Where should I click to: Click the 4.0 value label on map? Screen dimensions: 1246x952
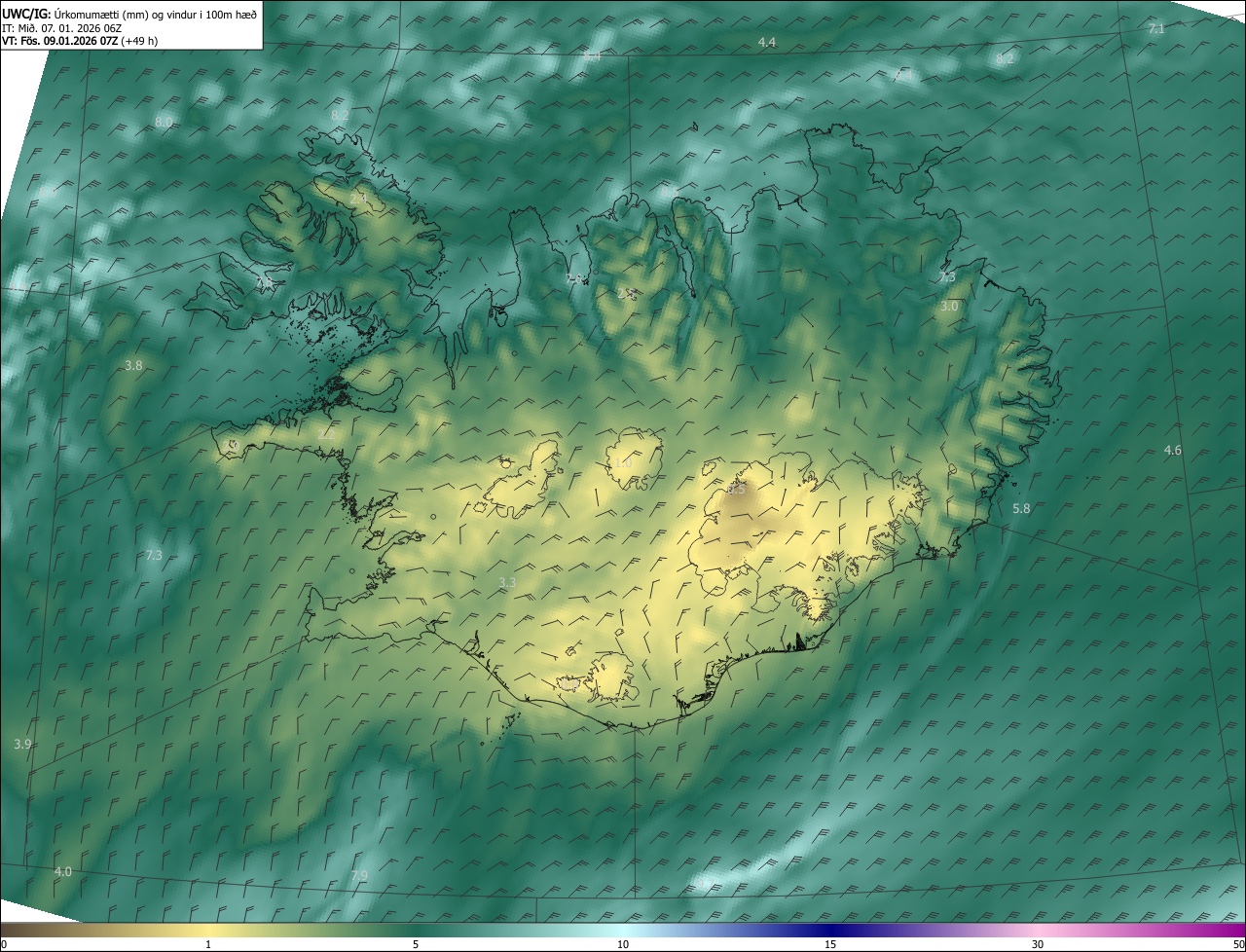63,871
